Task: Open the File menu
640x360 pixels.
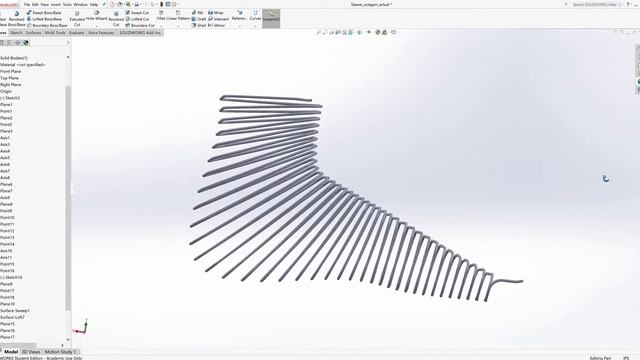Action: click(27, 4)
